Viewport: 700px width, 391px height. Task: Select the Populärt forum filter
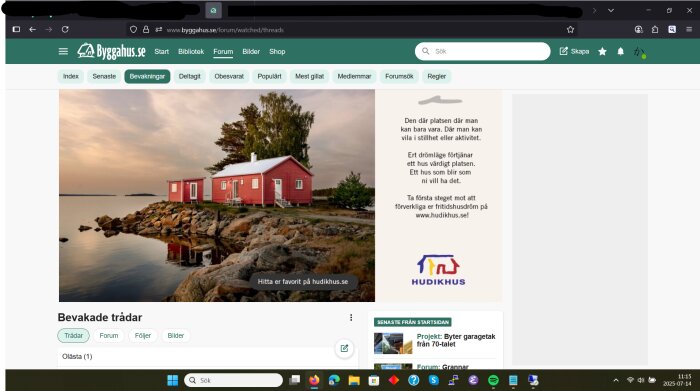pyautogui.click(x=269, y=76)
